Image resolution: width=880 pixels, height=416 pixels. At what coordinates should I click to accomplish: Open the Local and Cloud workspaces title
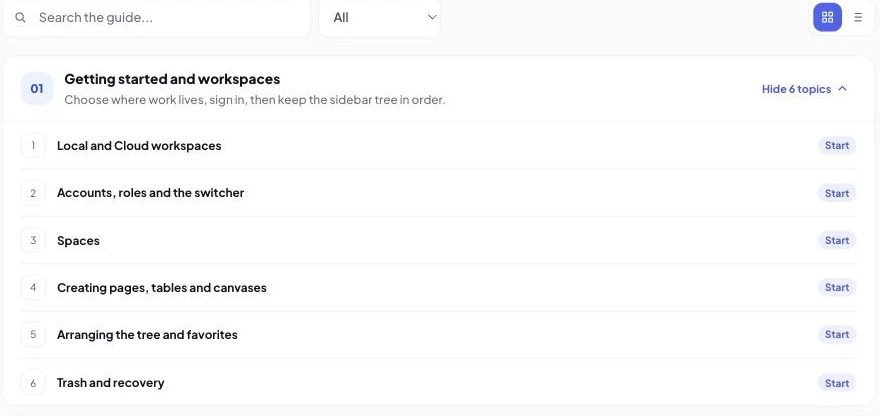[x=139, y=146]
